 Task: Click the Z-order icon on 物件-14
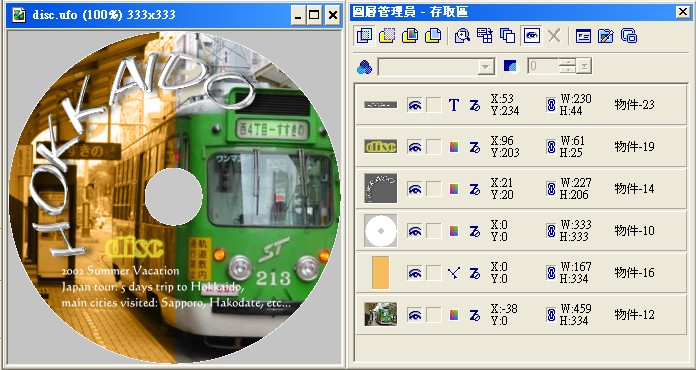pos(475,189)
